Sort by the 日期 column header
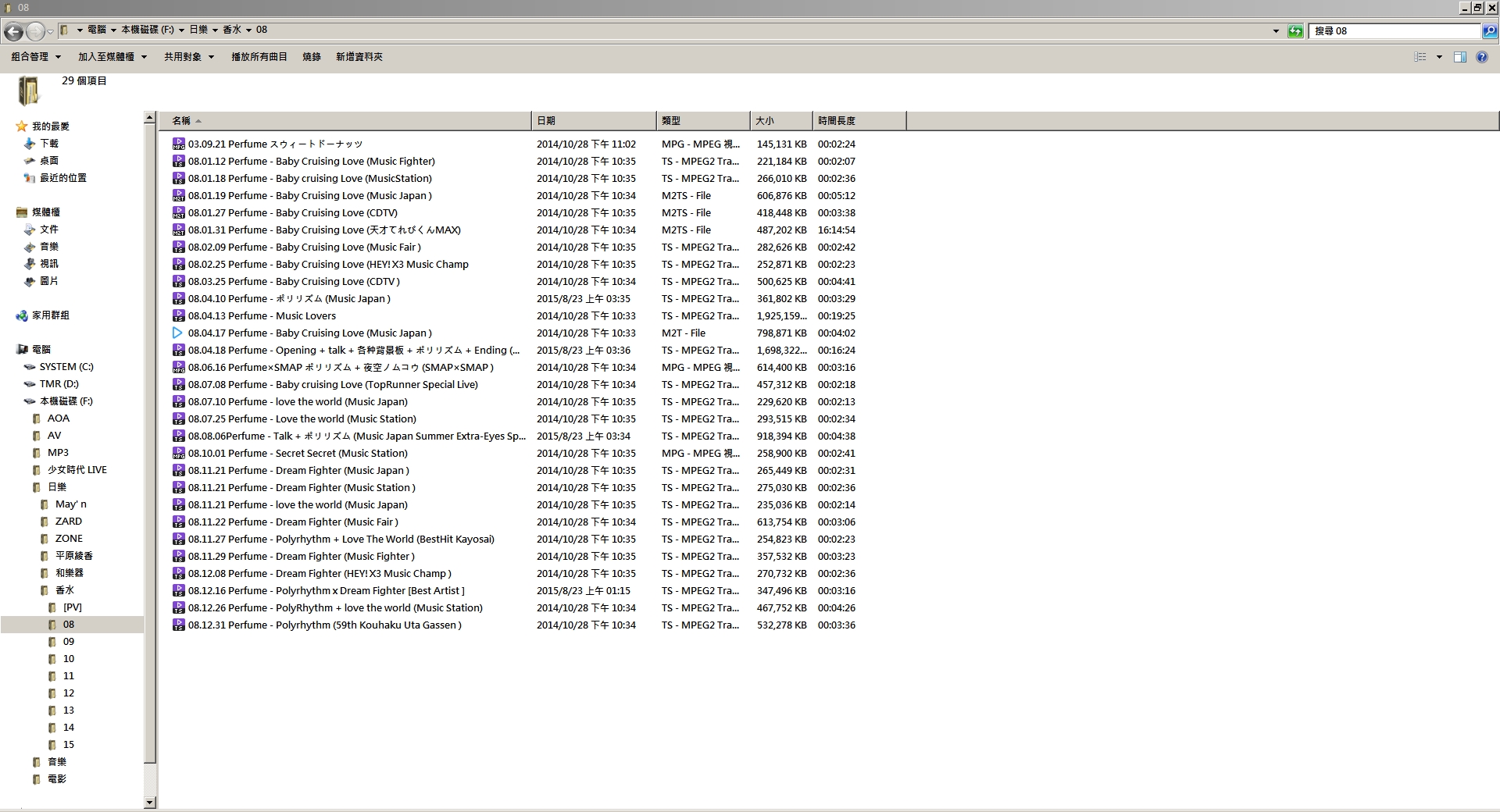Image resolution: width=1500 pixels, height=812 pixels. click(594, 120)
